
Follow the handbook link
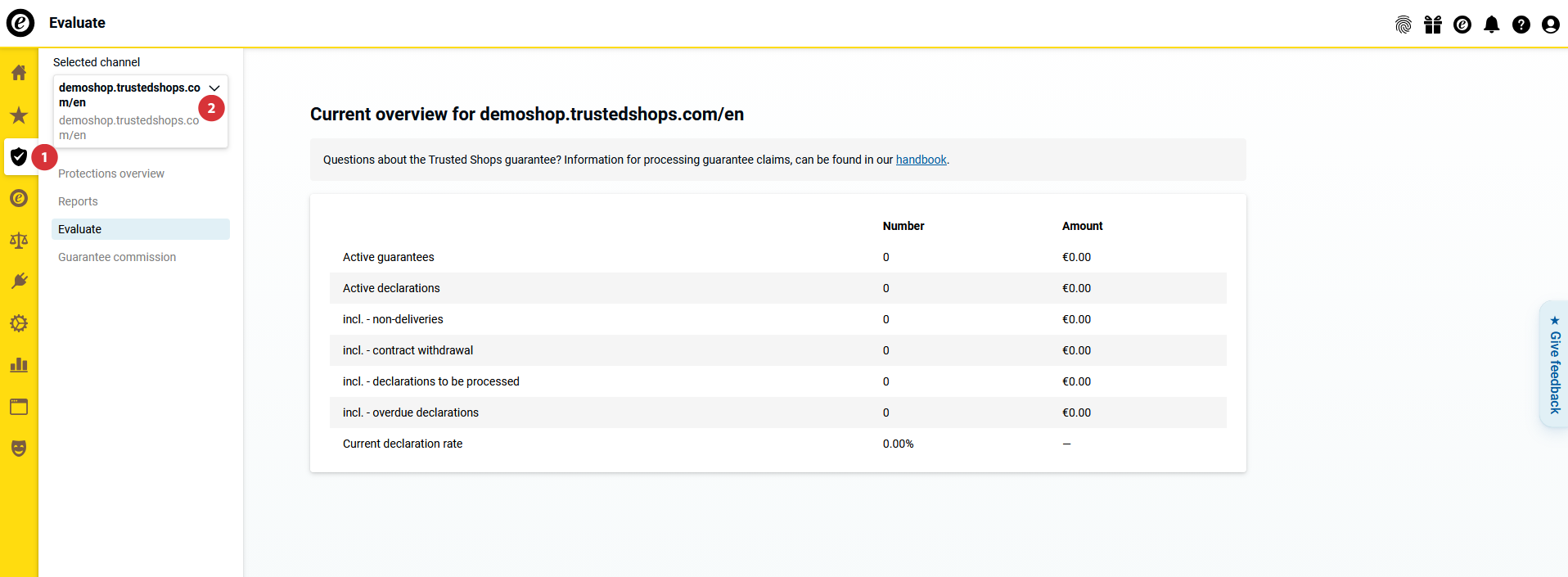[x=921, y=160]
